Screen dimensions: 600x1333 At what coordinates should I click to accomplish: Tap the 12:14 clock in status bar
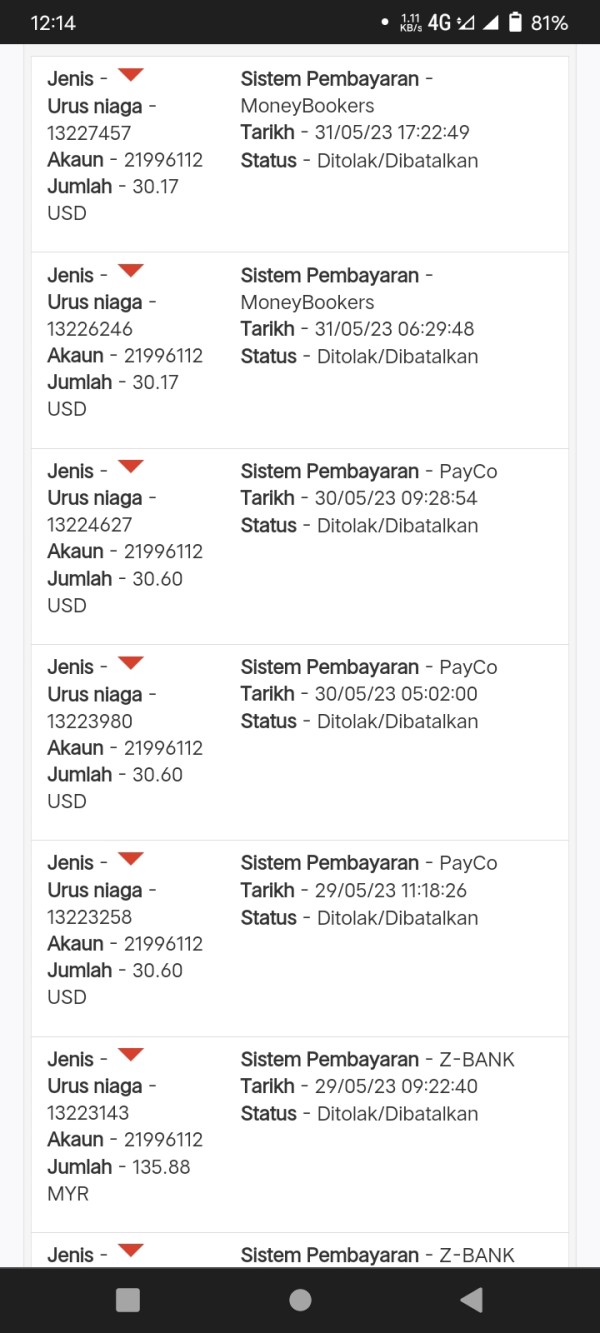click(53, 23)
